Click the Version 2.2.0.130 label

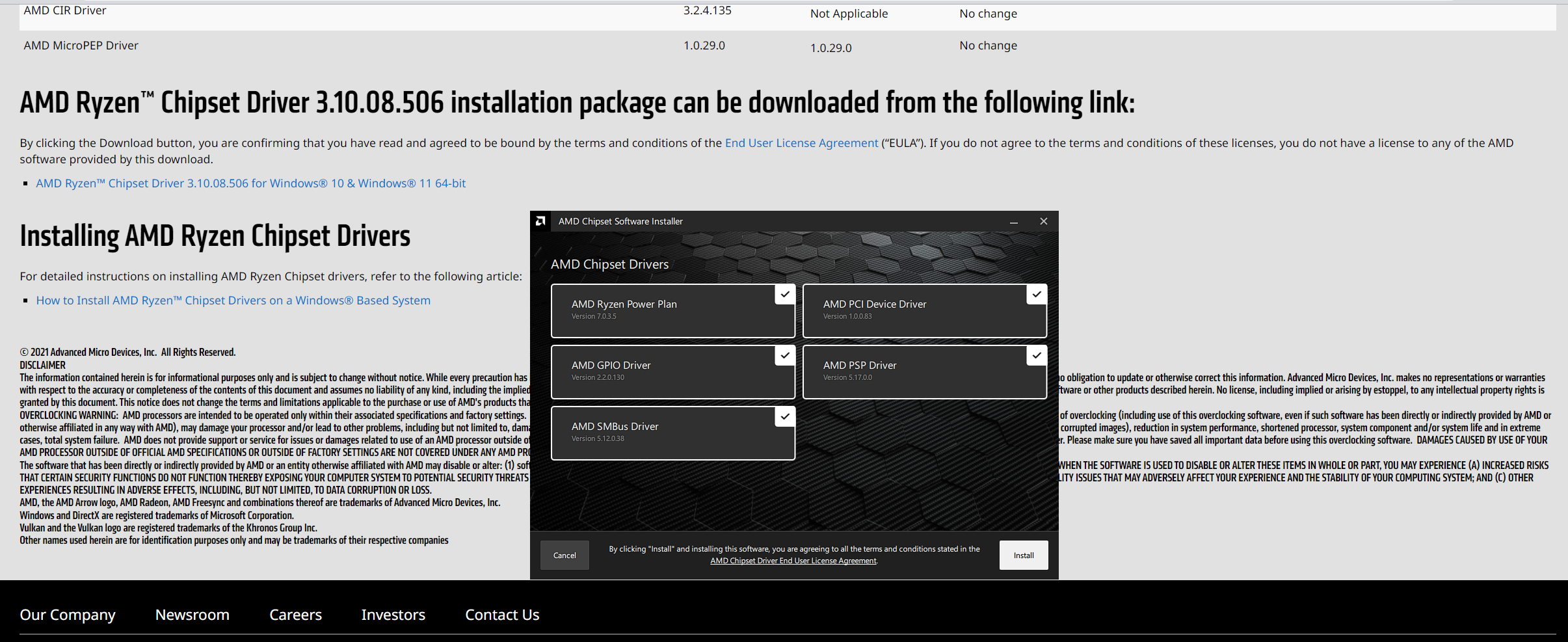(598, 377)
